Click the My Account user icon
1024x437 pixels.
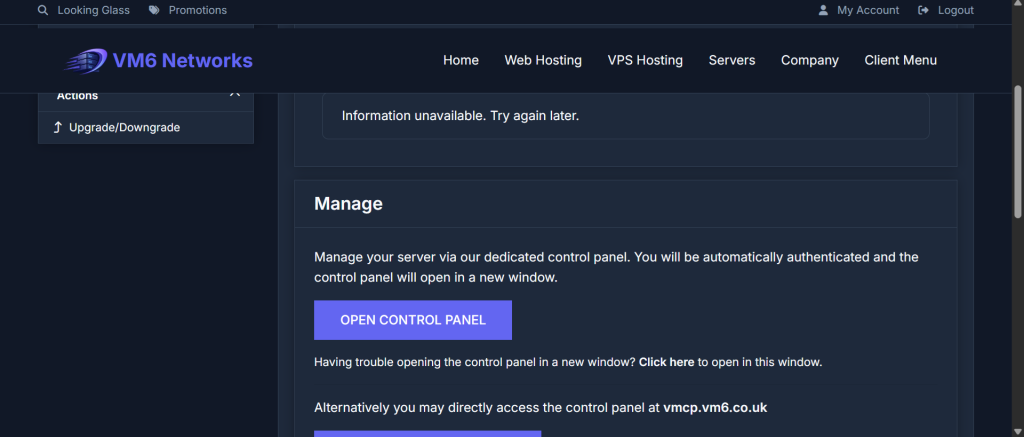click(x=823, y=10)
